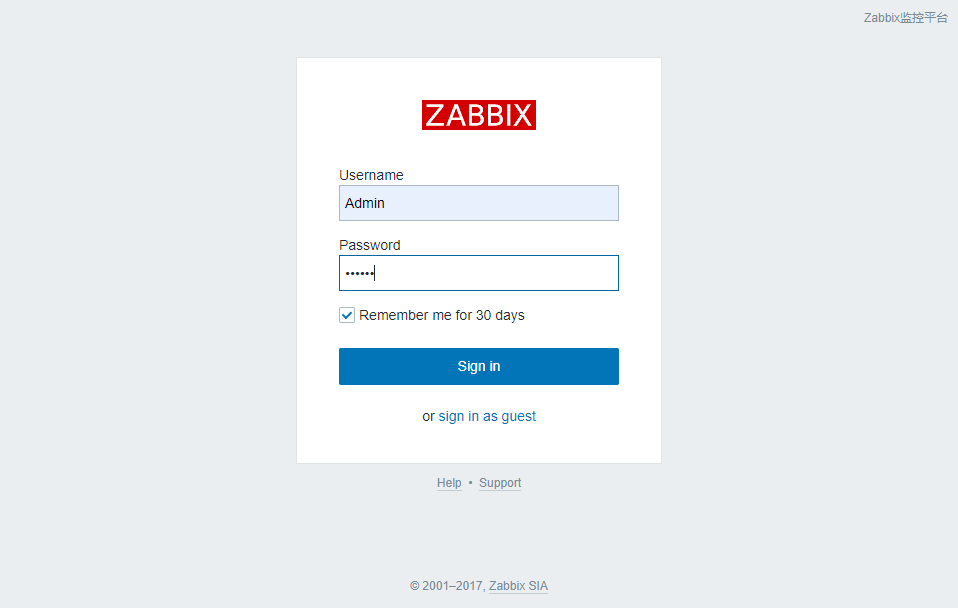
Task: Focus the Username input field
Action: (x=478, y=203)
